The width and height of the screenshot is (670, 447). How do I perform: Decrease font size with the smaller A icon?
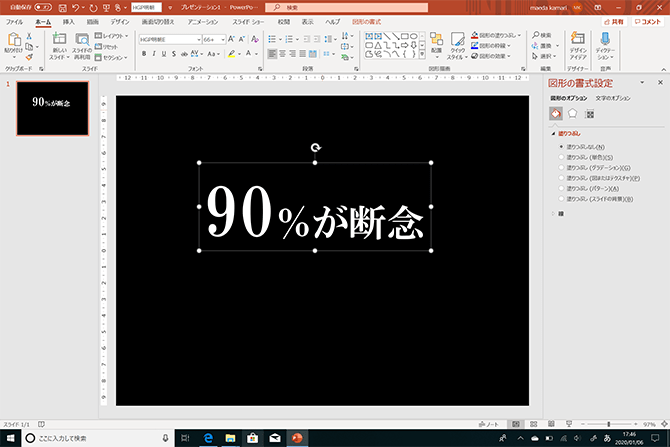(242, 39)
